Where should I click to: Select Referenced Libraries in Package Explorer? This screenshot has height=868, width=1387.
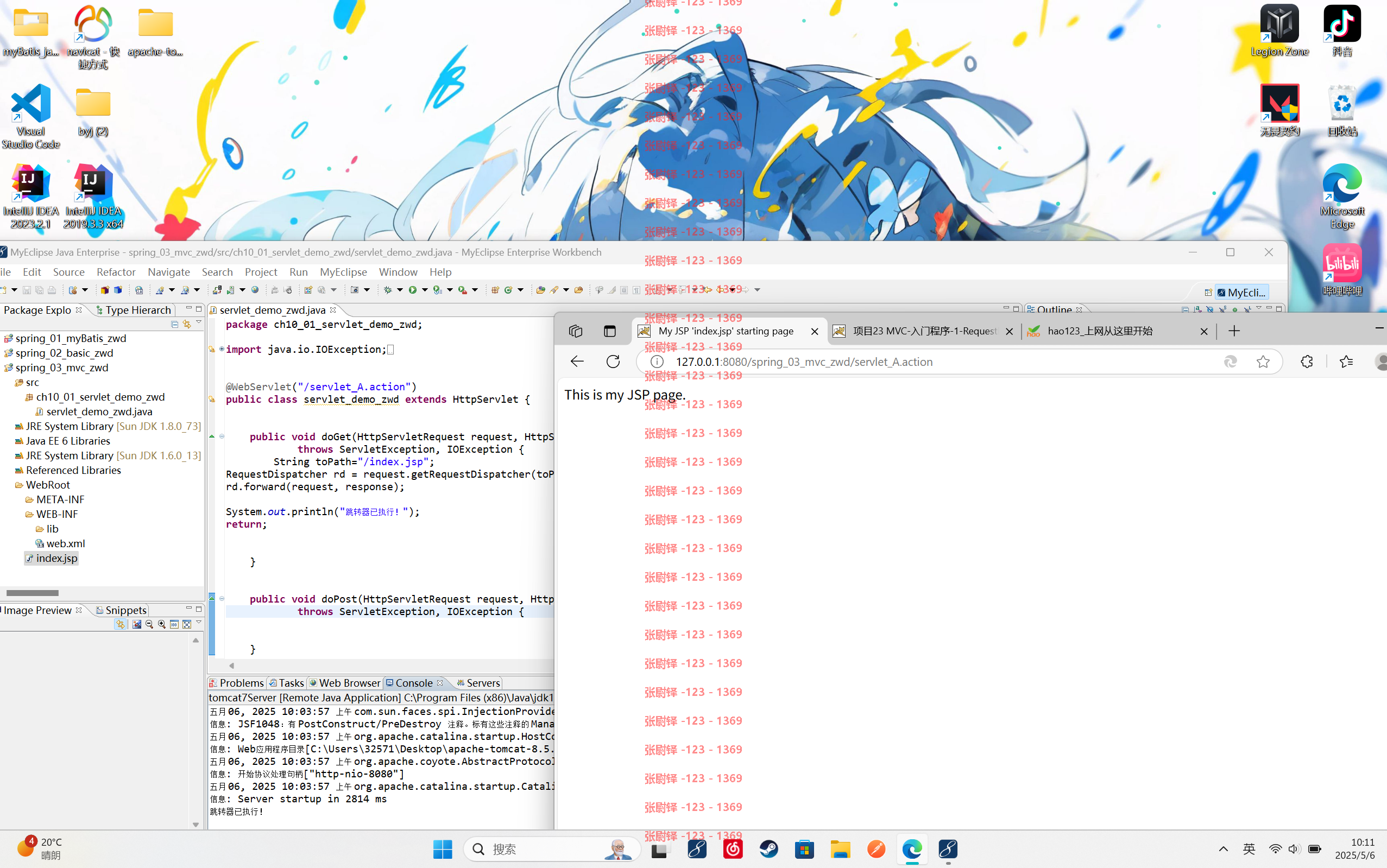[x=68, y=470]
